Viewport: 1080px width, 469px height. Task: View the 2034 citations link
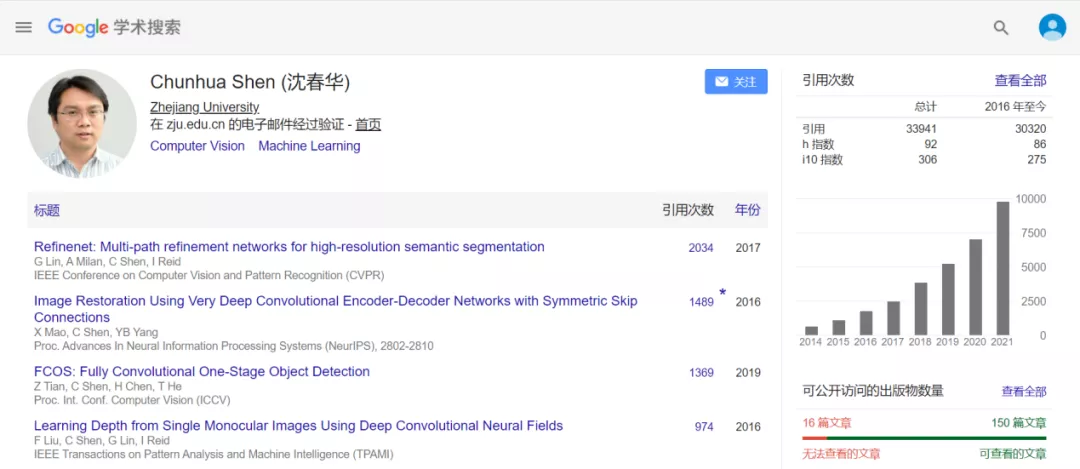pos(701,248)
